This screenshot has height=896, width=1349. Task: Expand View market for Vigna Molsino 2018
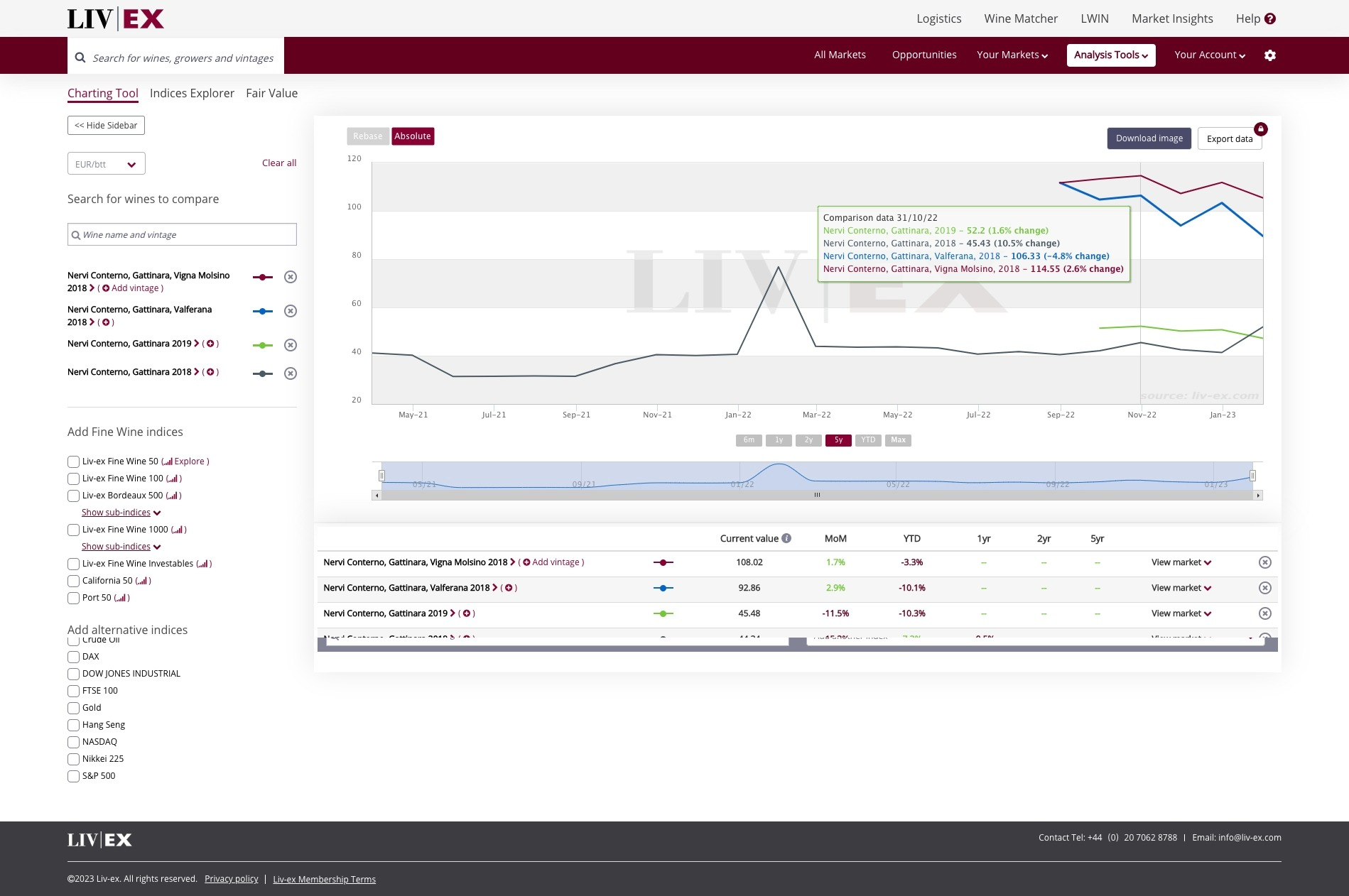click(1181, 562)
